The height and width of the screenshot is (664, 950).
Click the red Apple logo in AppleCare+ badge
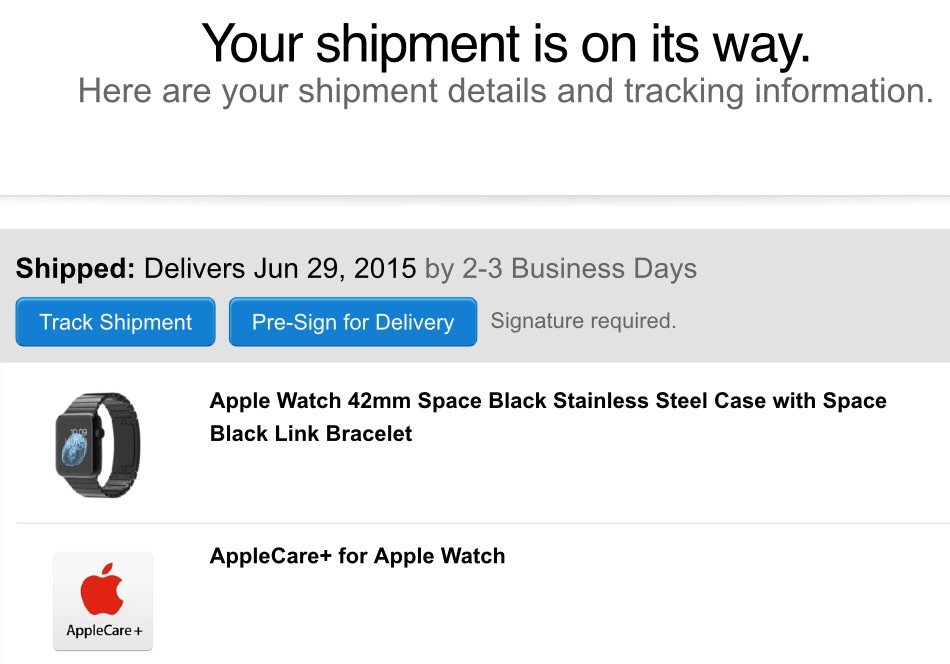tap(103, 590)
